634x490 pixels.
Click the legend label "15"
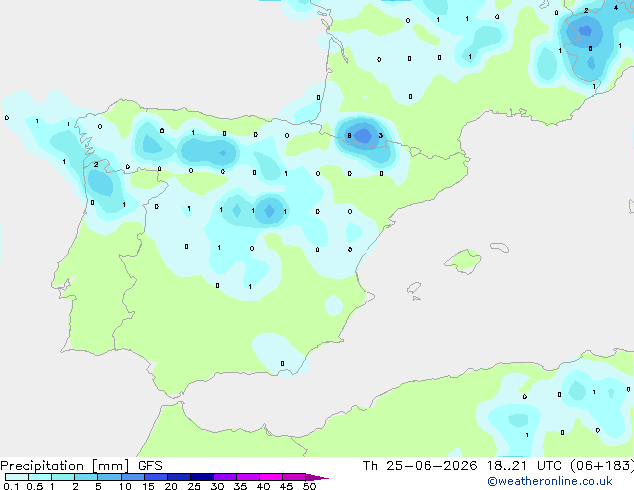pos(148,486)
